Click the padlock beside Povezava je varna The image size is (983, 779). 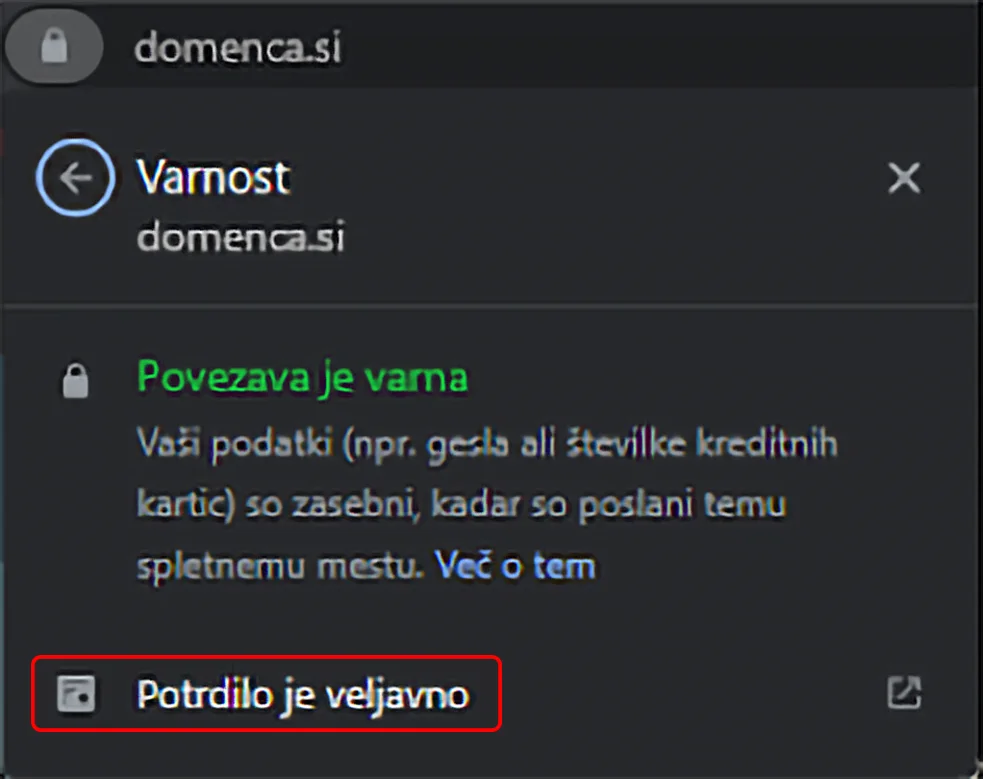coord(76,381)
